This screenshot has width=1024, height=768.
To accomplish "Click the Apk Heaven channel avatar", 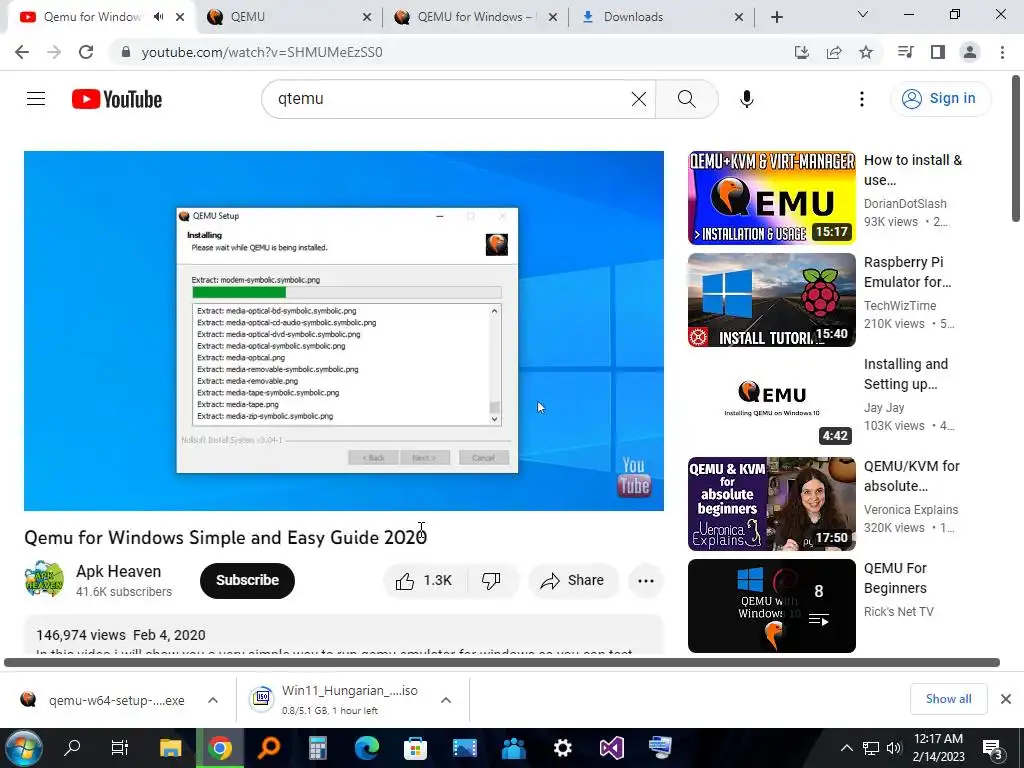I will coord(44,579).
